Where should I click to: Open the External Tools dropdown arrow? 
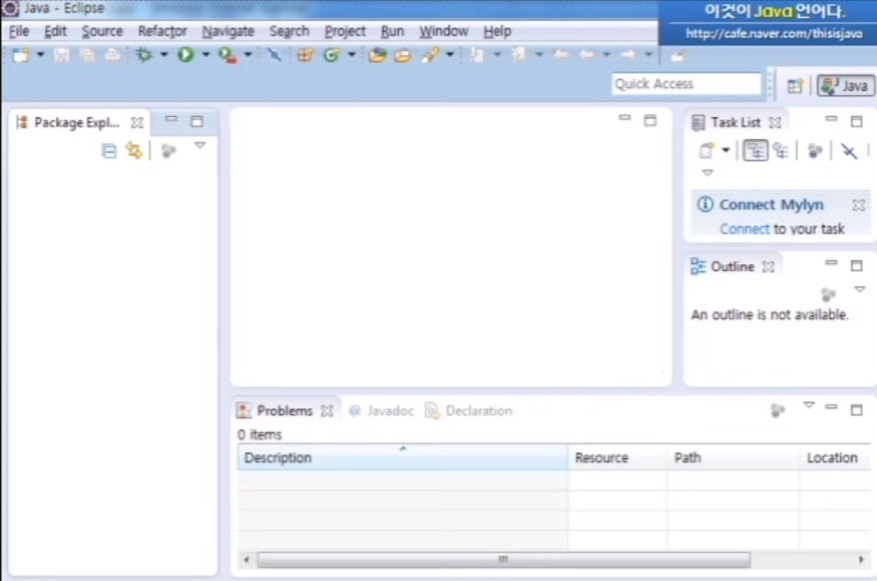(x=248, y=55)
